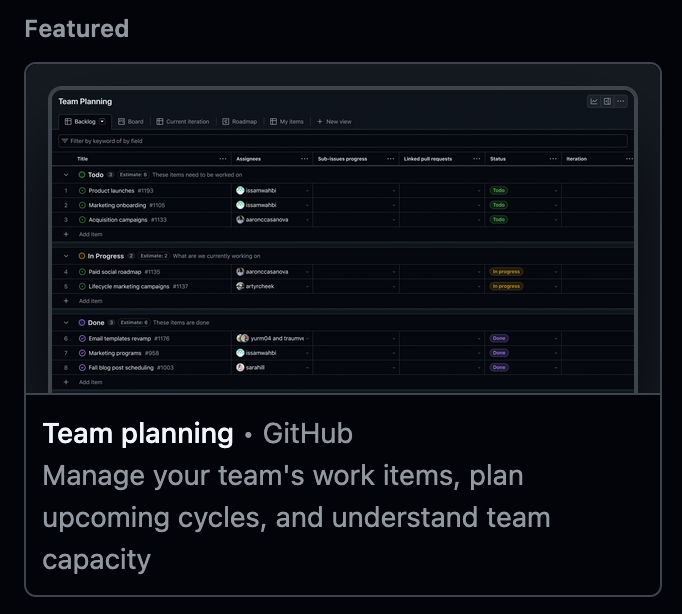The height and width of the screenshot is (614, 682).
Task: Click closed-issue icon next to Marketing programs
Action: click(82, 353)
